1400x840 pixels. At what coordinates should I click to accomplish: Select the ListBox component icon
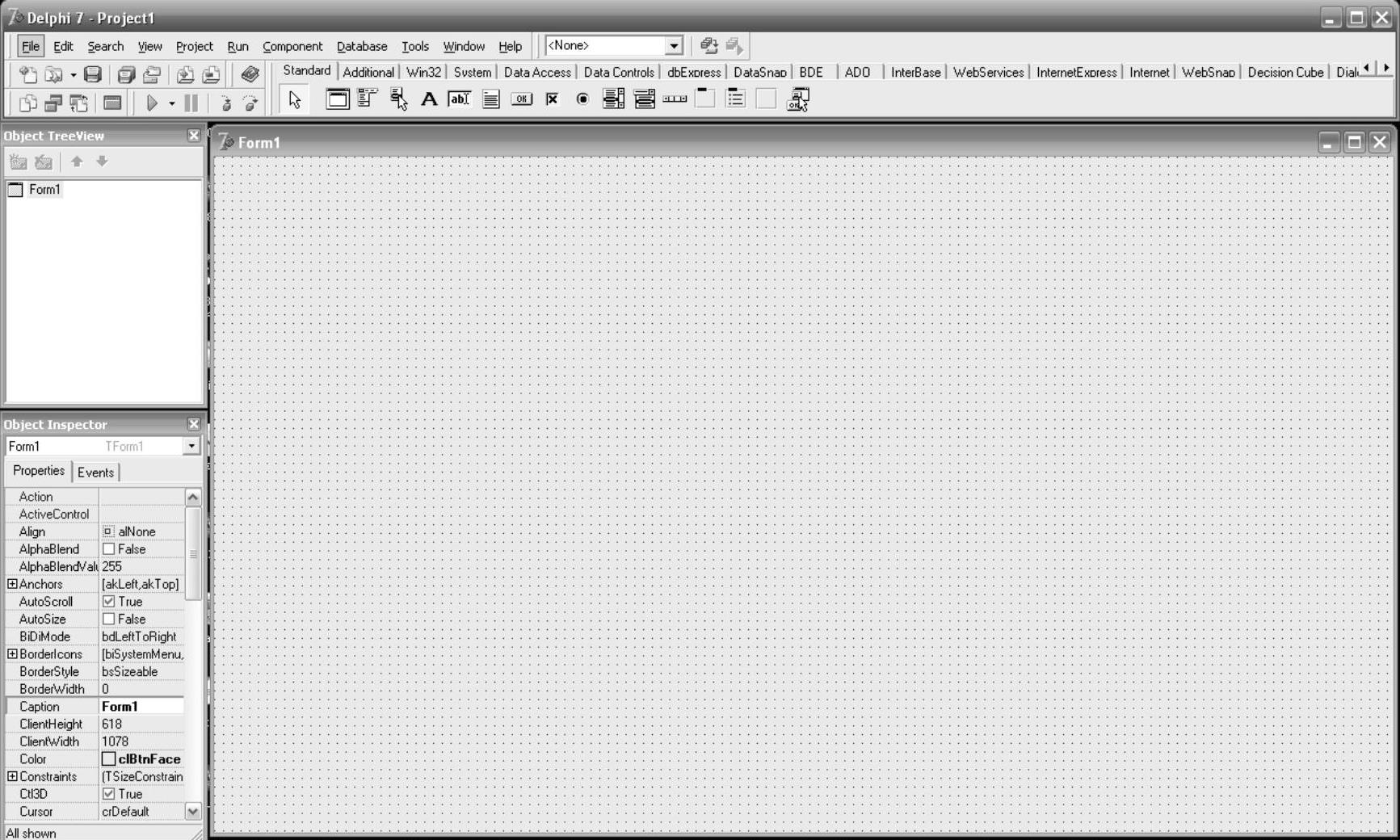pyautogui.click(x=614, y=99)
